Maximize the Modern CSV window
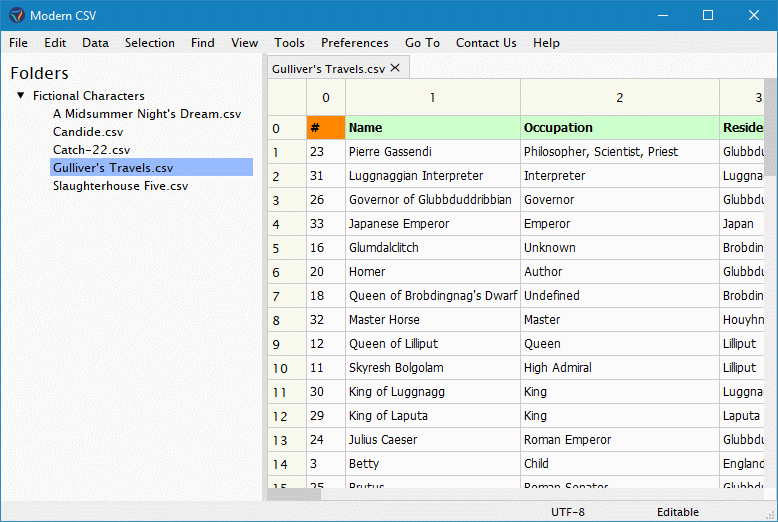778x522 pixels. point(708,15)
